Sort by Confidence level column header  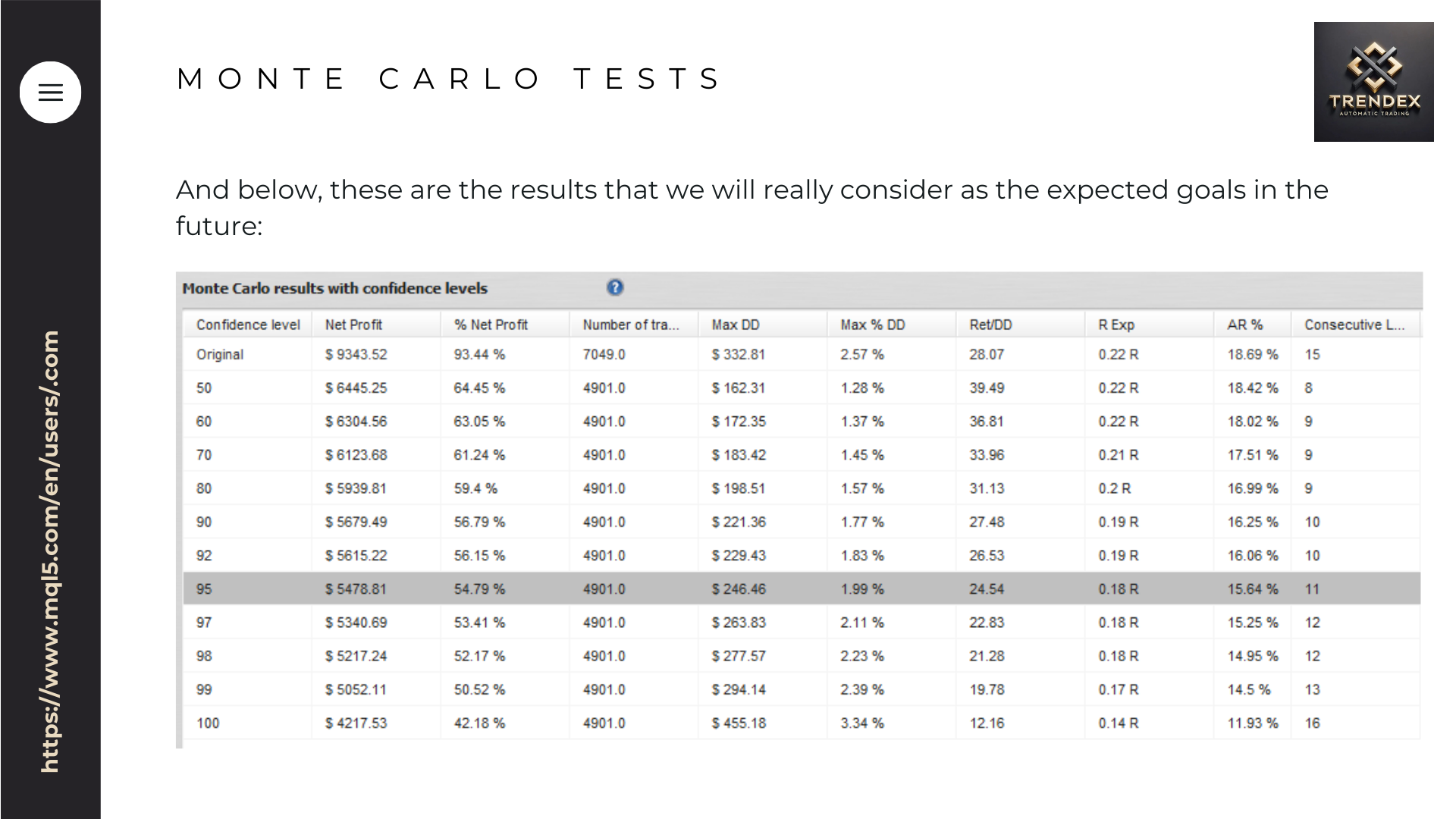coord(247,325)
